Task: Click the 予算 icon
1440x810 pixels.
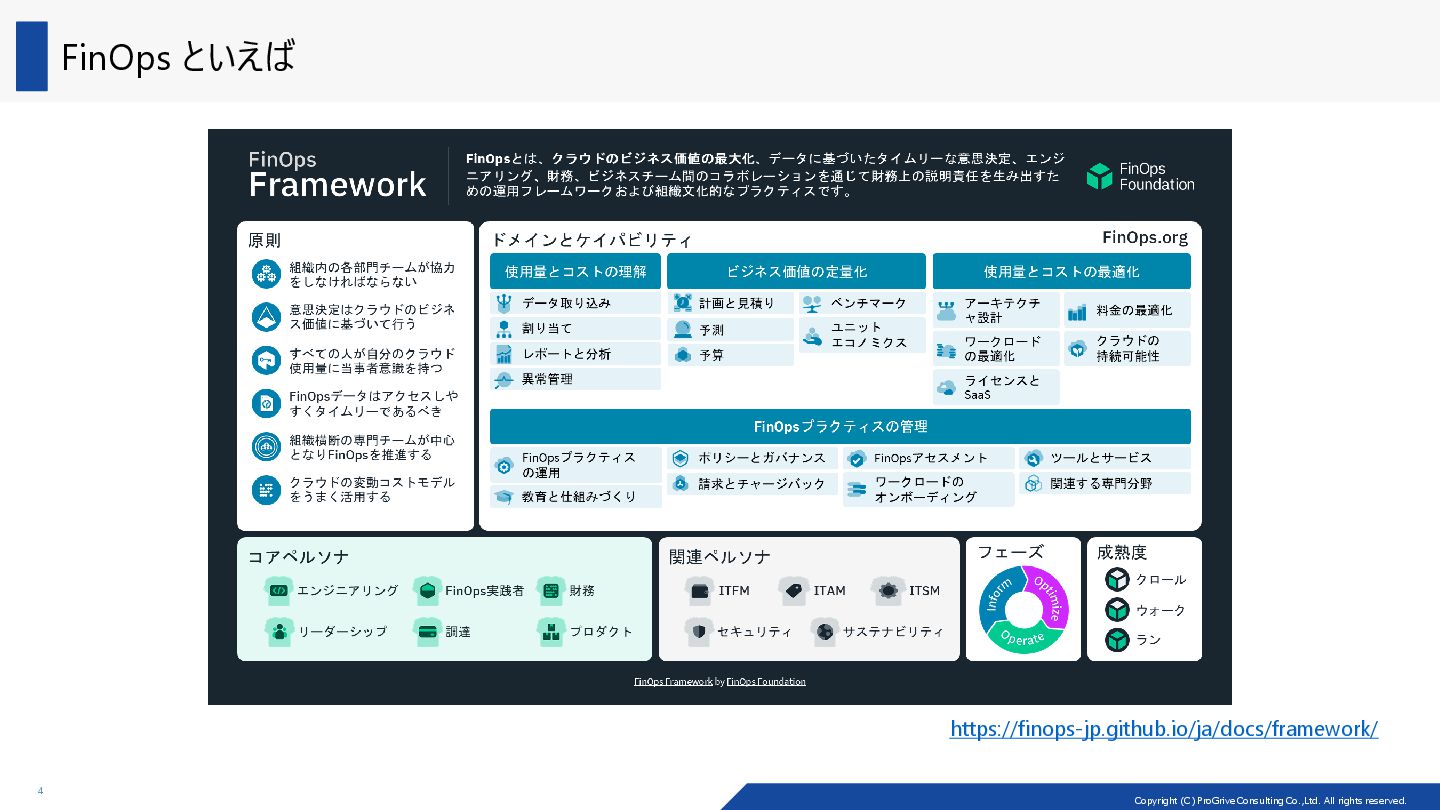Action: [683, 355]
